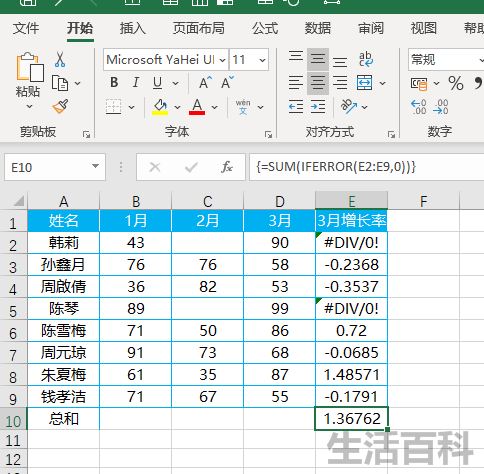Image resolution: width=484 pixels, height=474 pixels.
Task: Open the font color dropdown arrow
Action: pyautogui.click(x=214, y=107)
